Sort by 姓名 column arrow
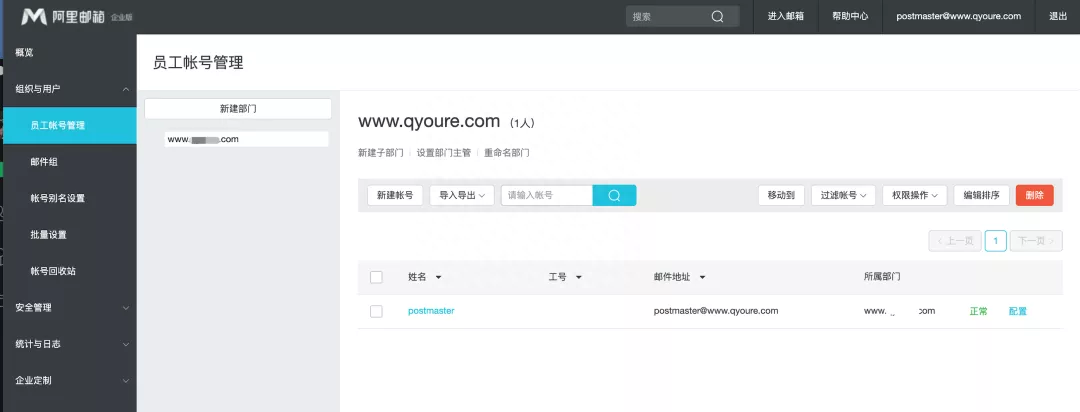This screenshot has width=1080, height=412. coord(438,277)
